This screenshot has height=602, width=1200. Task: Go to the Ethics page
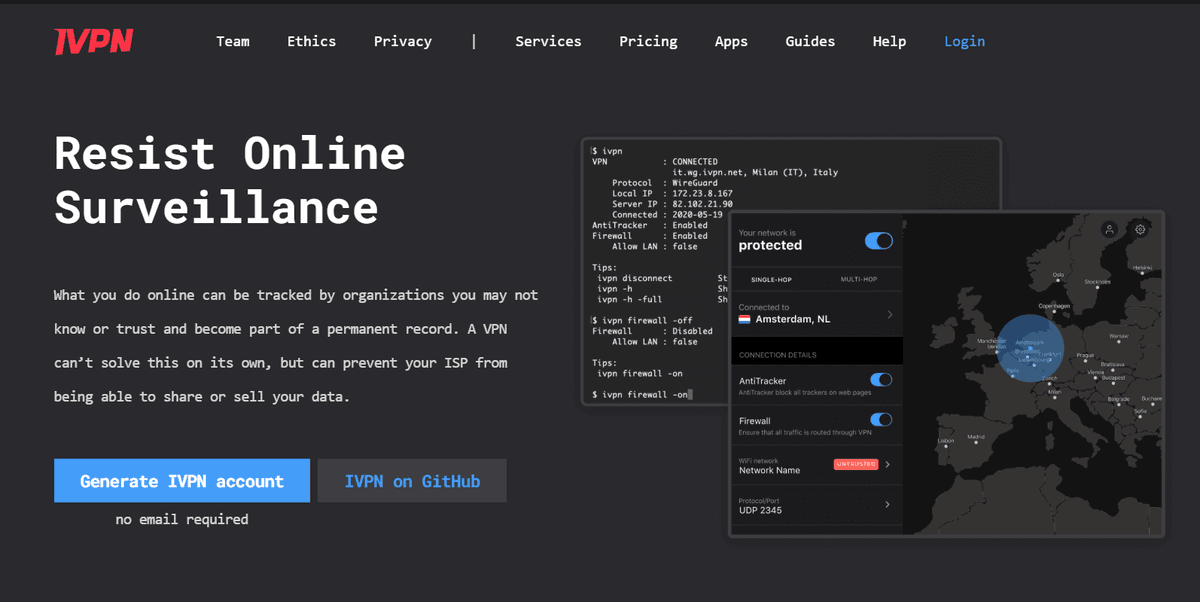(x=311, y=41)
